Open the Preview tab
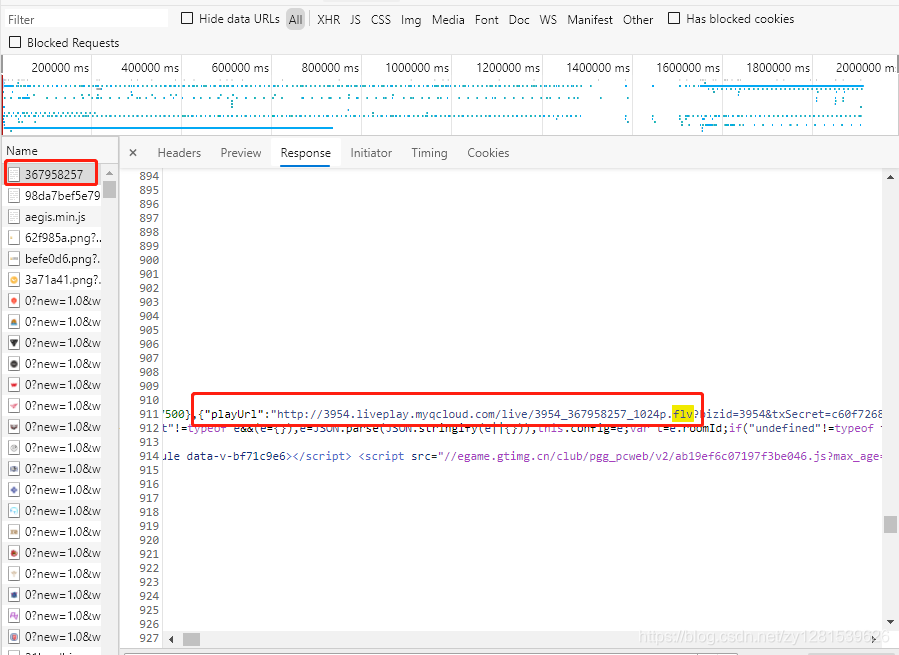The image size is (899, 655). (x=241, y=153)
